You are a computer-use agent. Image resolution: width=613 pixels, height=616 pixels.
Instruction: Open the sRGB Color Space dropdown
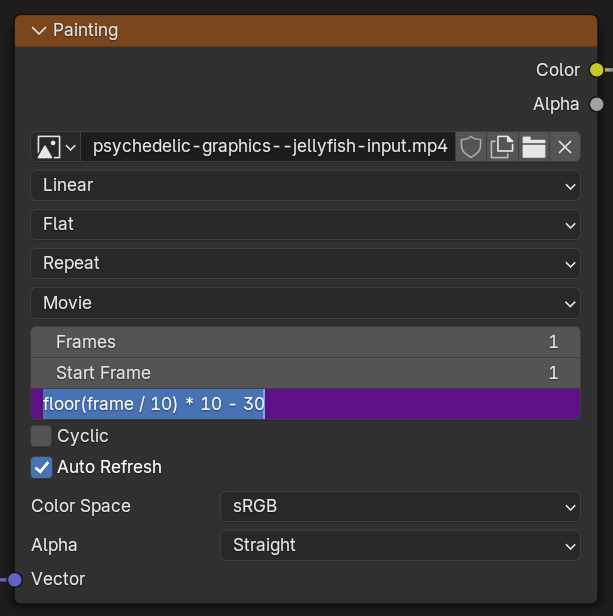point(400,506)
